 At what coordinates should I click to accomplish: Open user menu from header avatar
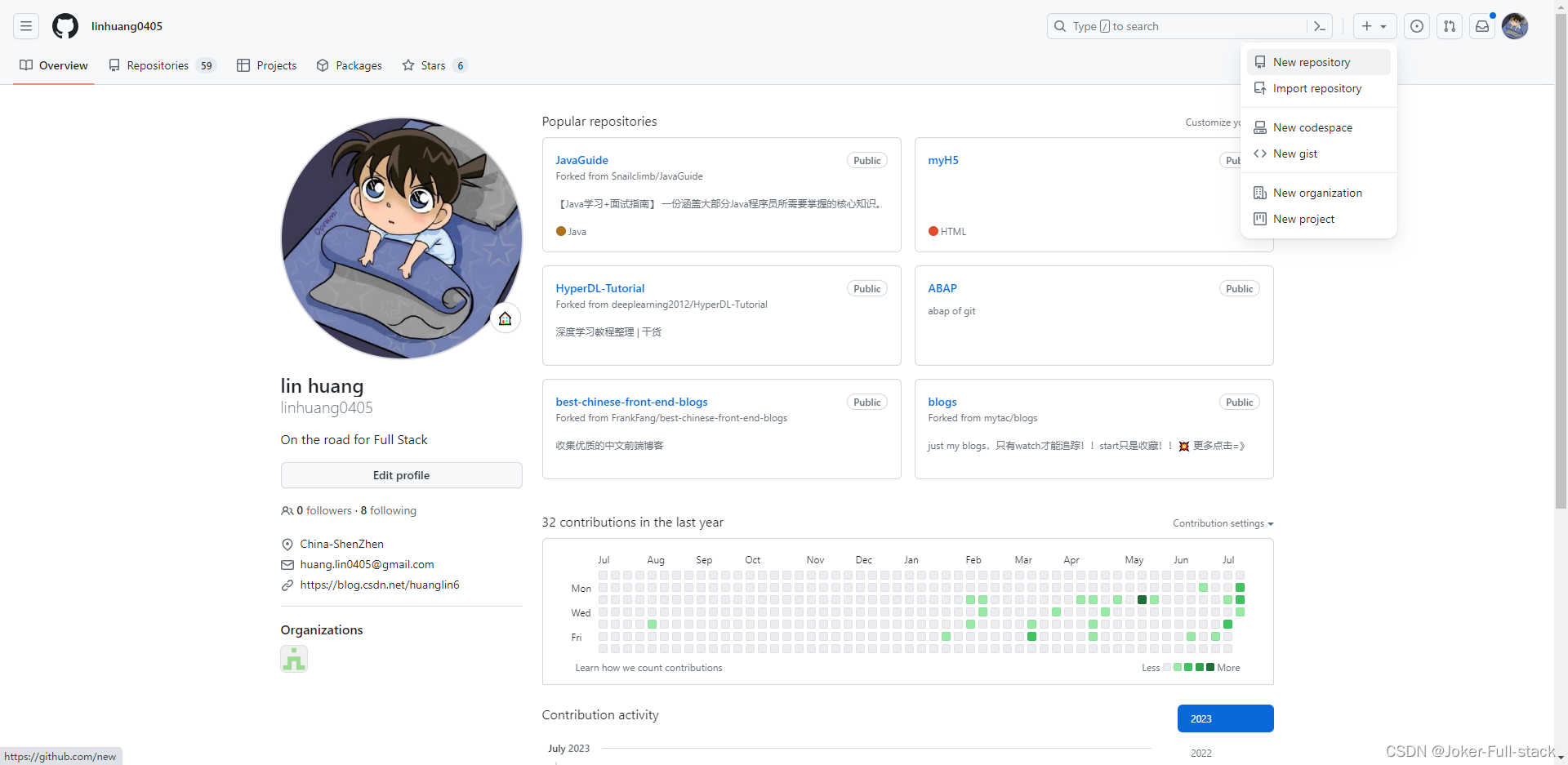point(1515,26)
